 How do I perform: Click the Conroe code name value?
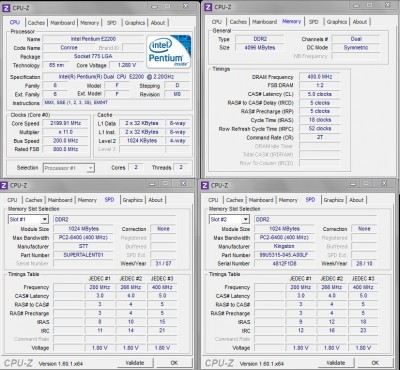tap(69, 48)
